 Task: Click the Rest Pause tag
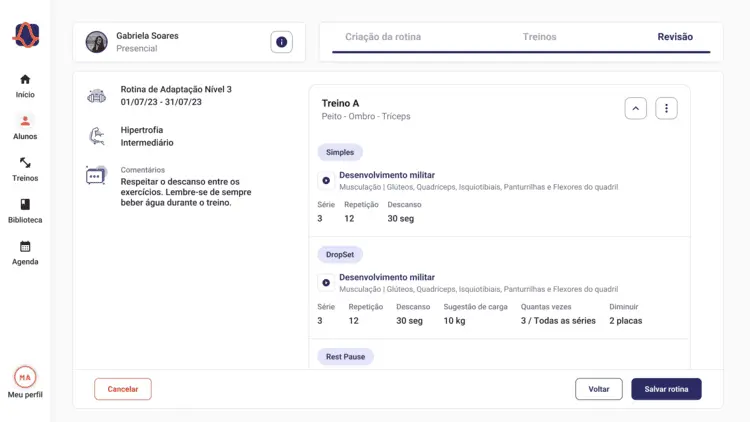click(x=345, y=356)
